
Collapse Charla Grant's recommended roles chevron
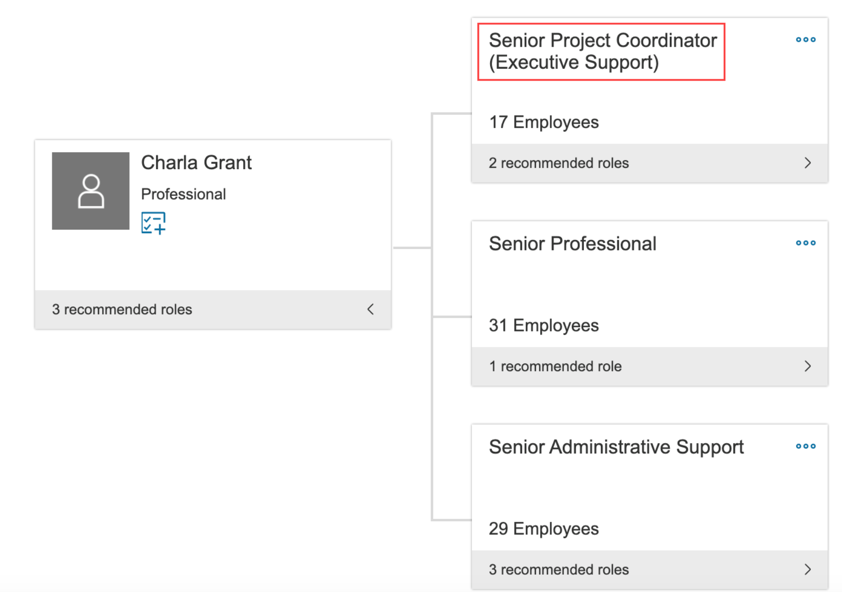tap(370, 309)
